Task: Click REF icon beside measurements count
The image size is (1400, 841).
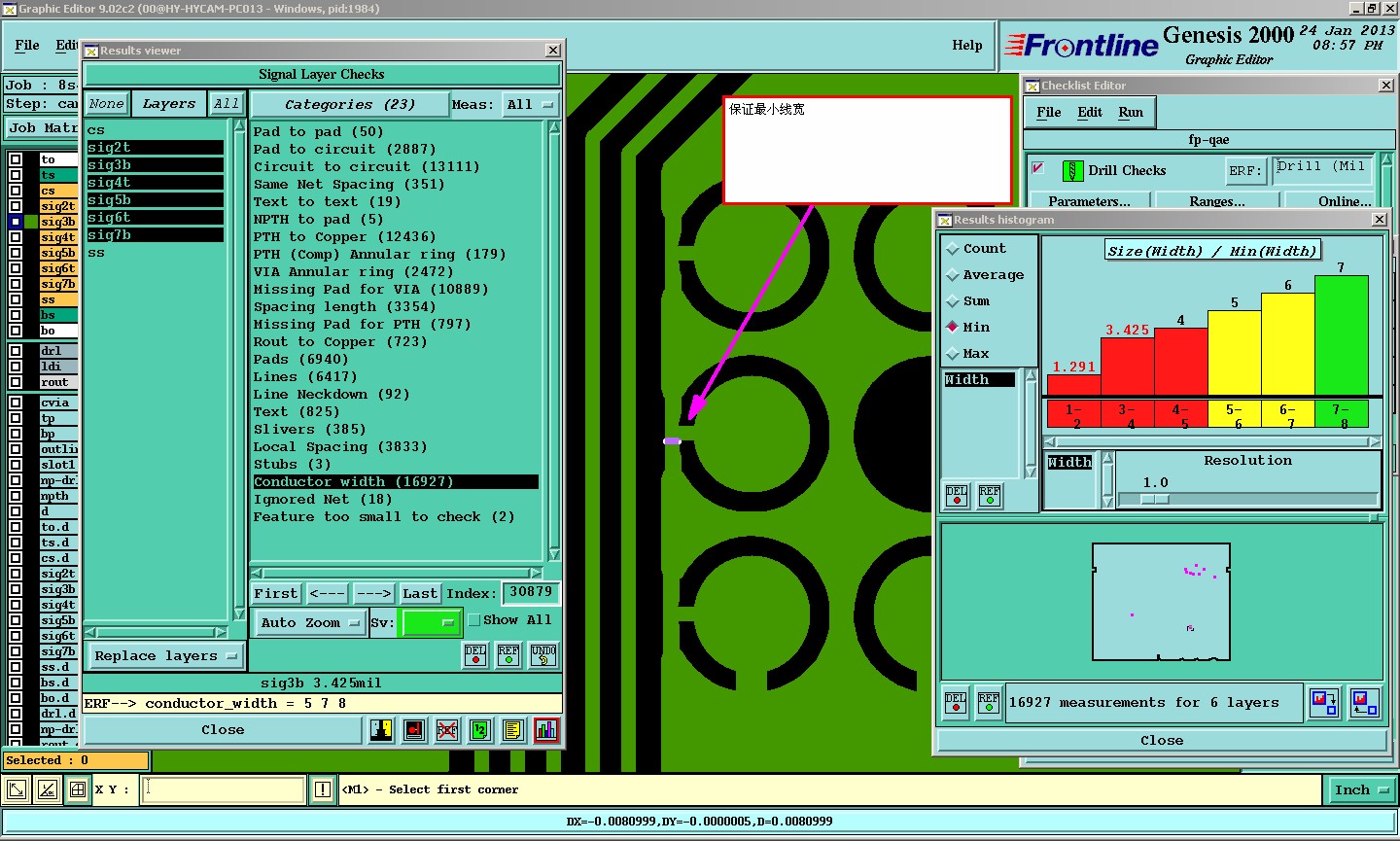Action: pos(989,702)
